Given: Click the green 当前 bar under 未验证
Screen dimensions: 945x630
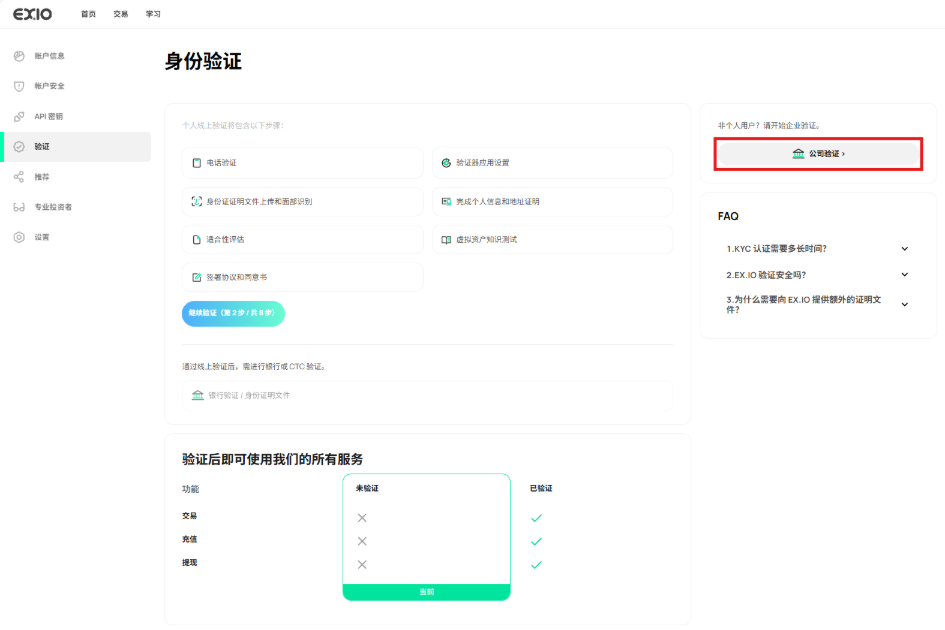Looking at the screenshot, I should tap(426, 592).
